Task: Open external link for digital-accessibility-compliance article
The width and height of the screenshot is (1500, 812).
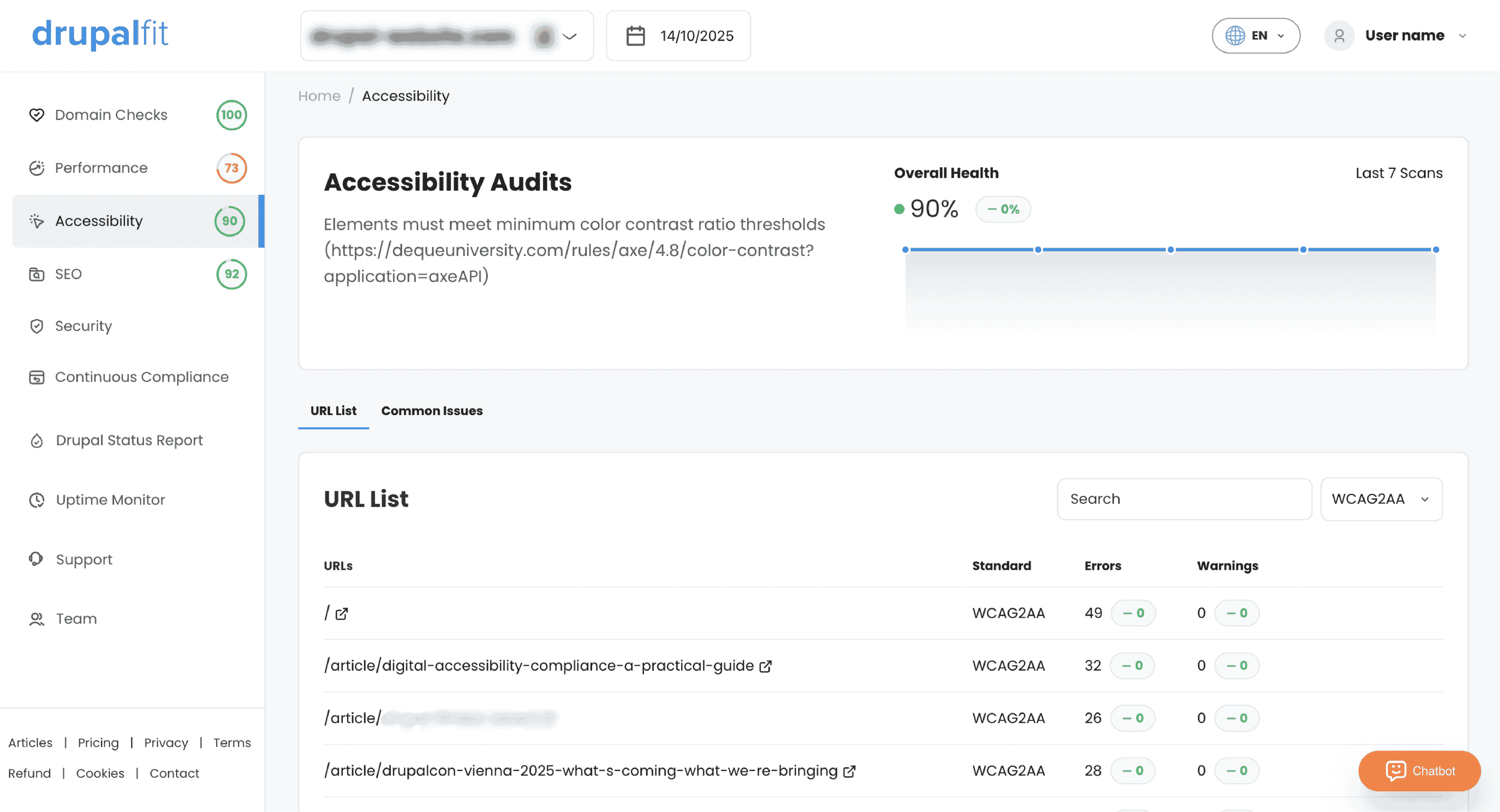Action: pyautogui.click(x=766, y=666)
